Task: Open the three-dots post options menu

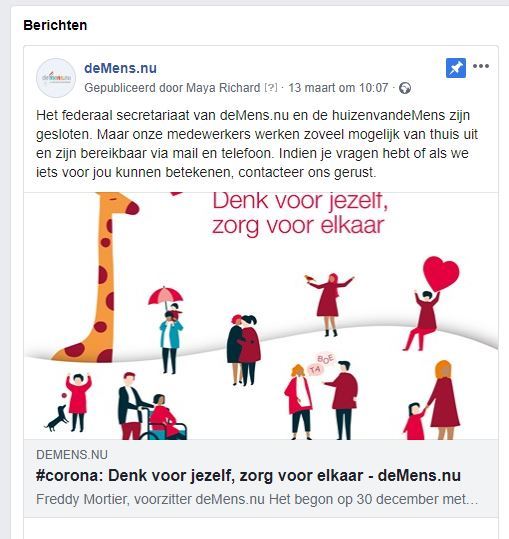Action: pyautogui.click(x=481, y=66)
